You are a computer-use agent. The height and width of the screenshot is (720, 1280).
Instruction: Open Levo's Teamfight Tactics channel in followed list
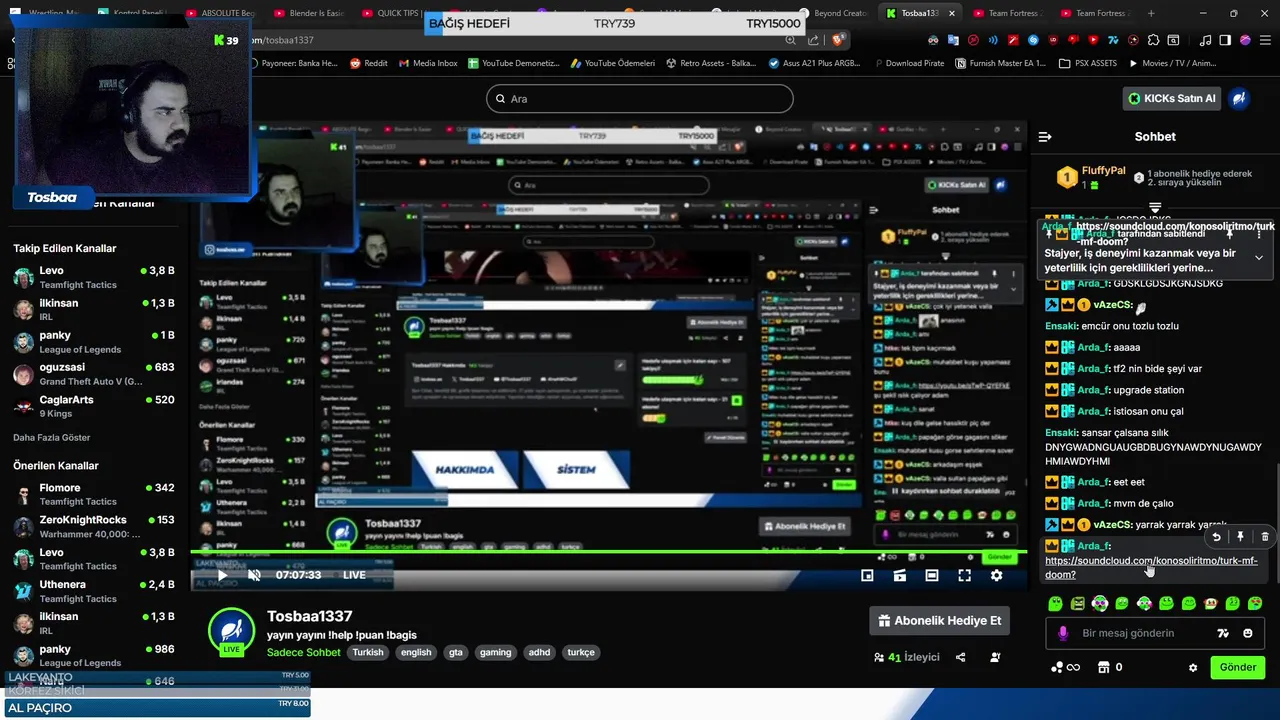tap(94, 277)
